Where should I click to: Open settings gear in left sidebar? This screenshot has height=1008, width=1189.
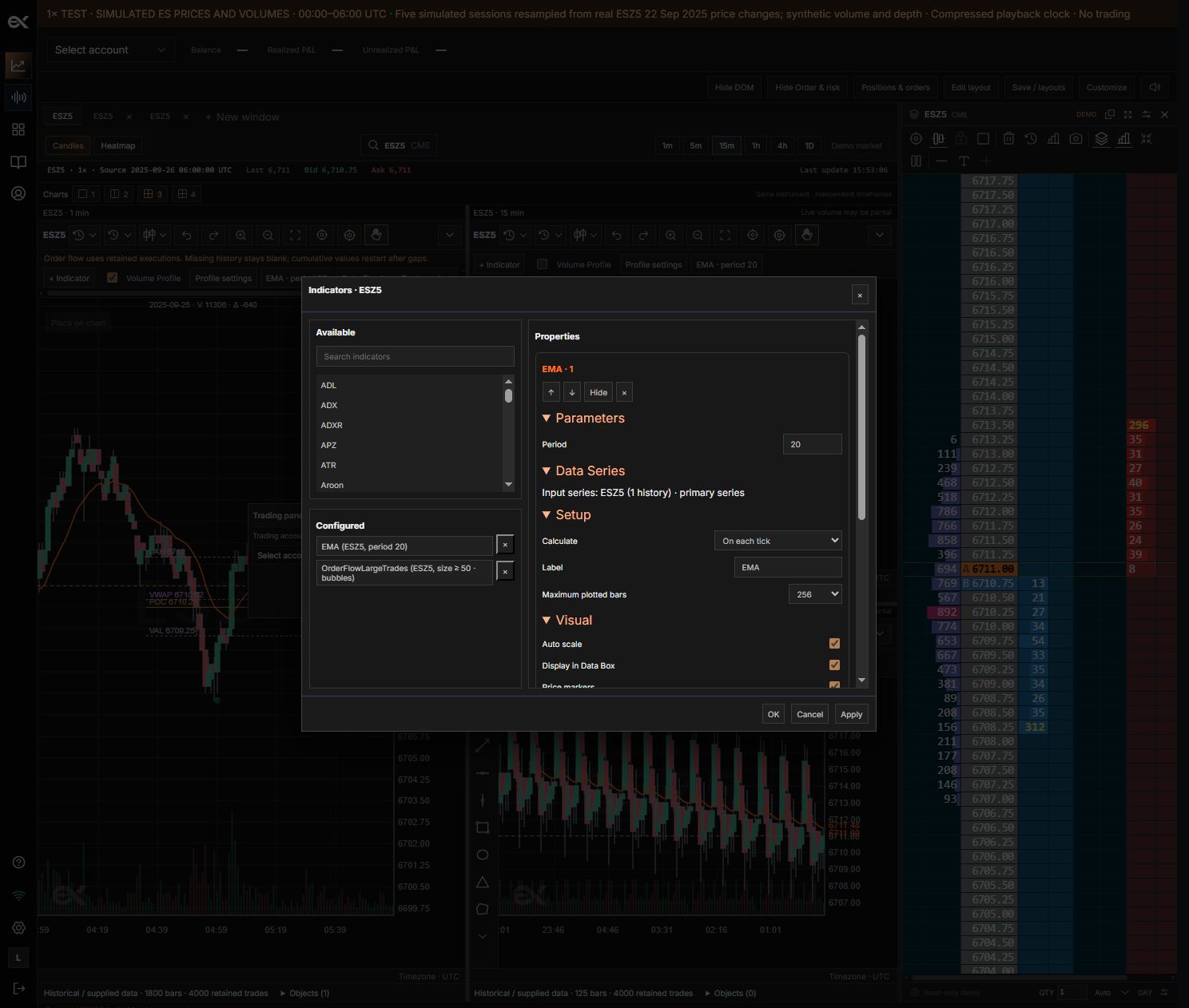(18, 928)
